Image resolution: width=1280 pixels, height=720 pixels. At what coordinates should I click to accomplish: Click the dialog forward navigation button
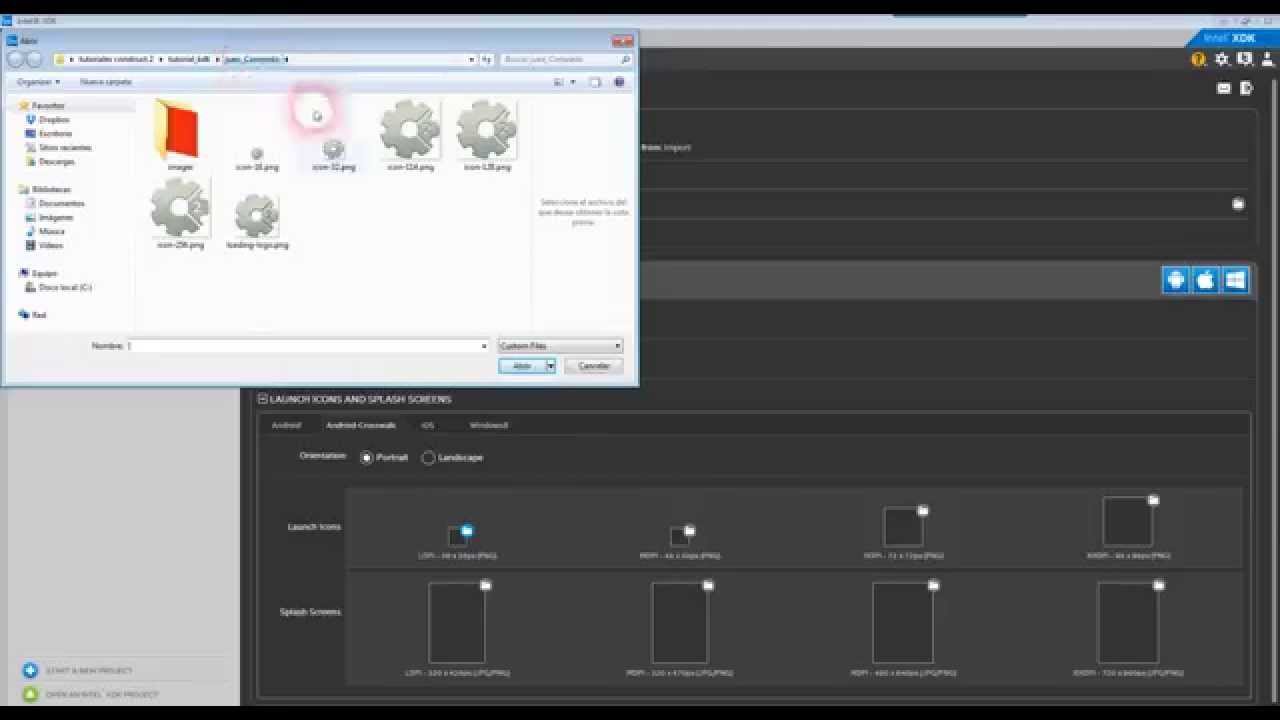point(34,59)
